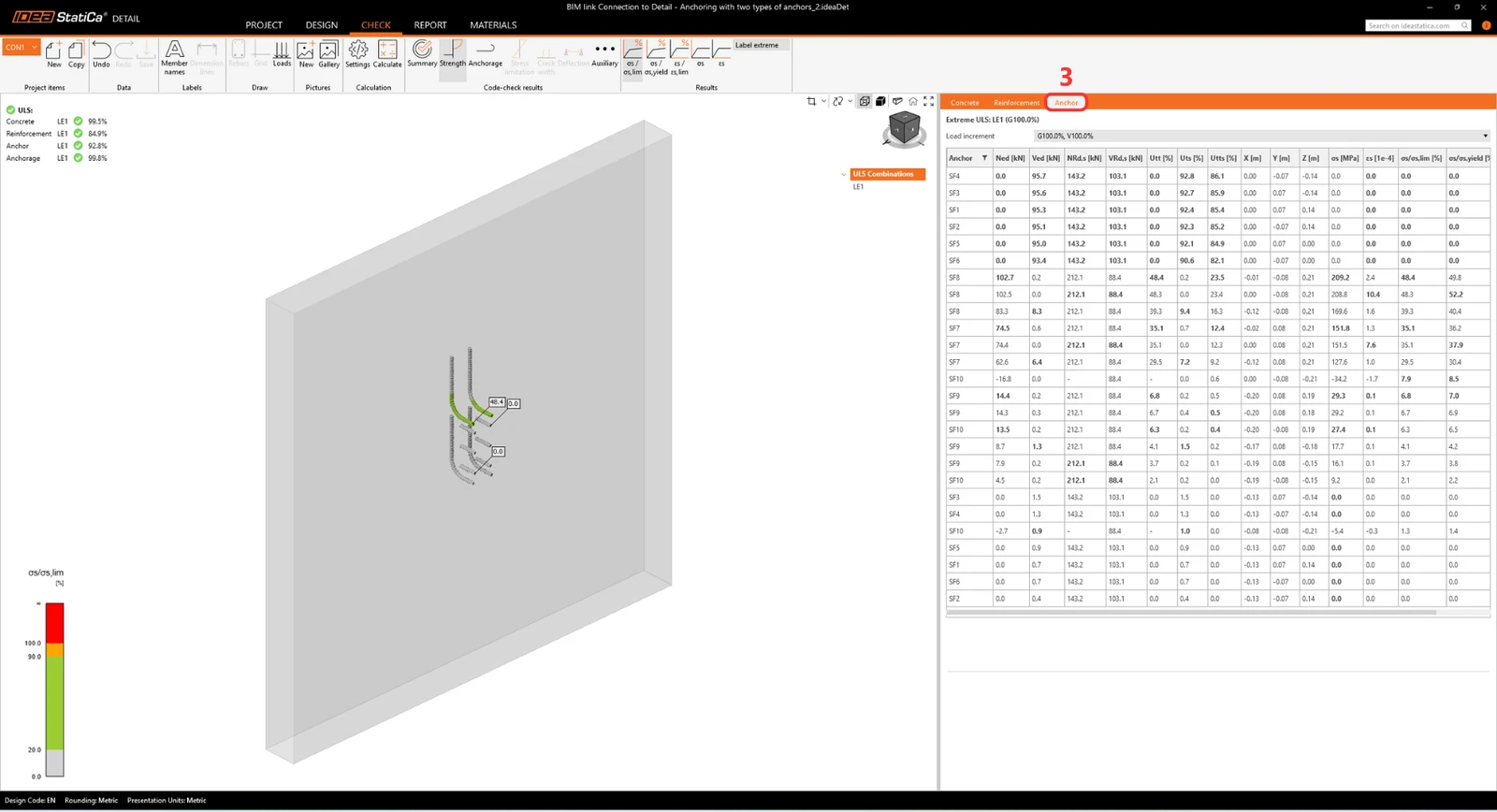This screenshot has width=1497, height=812.
Task: Click the crop/selection view icon
Action: [x=811, y=101]
